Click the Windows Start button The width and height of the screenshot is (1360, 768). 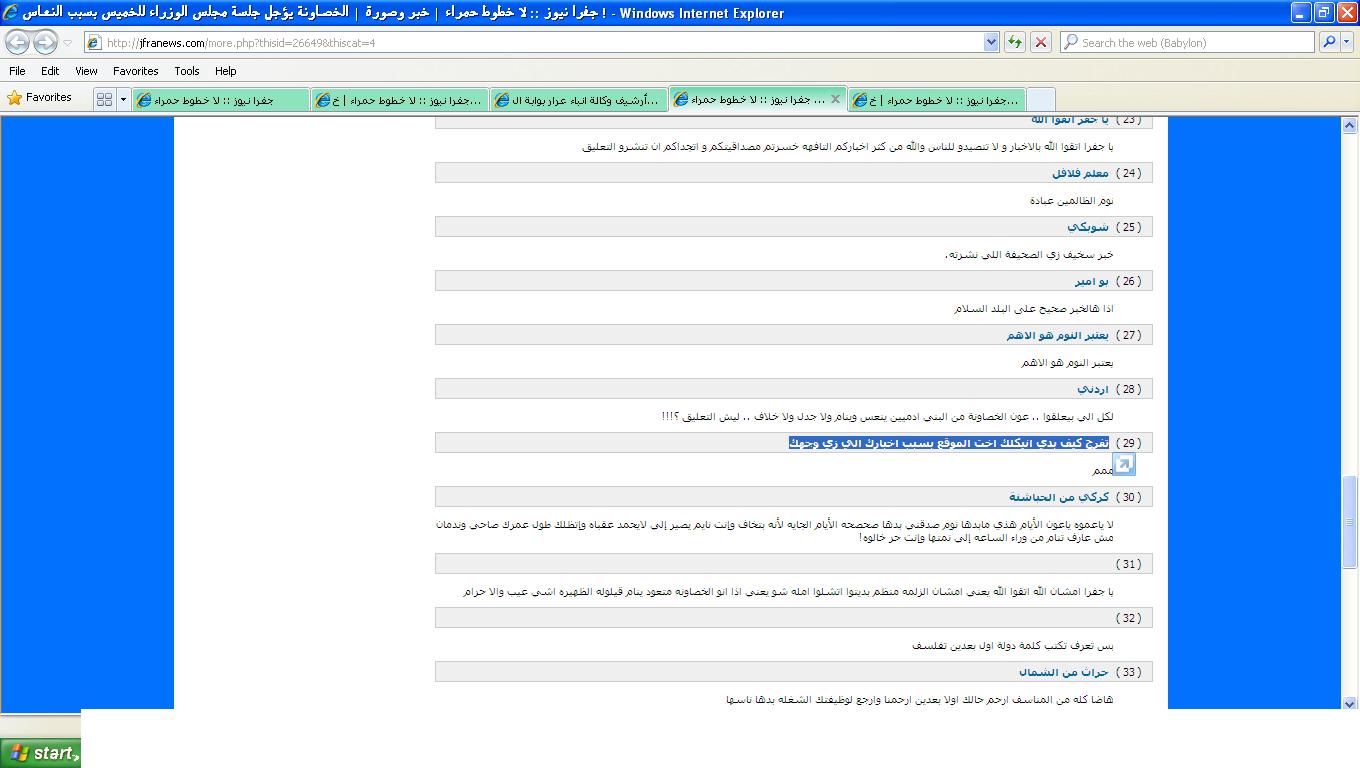(40, 753)
